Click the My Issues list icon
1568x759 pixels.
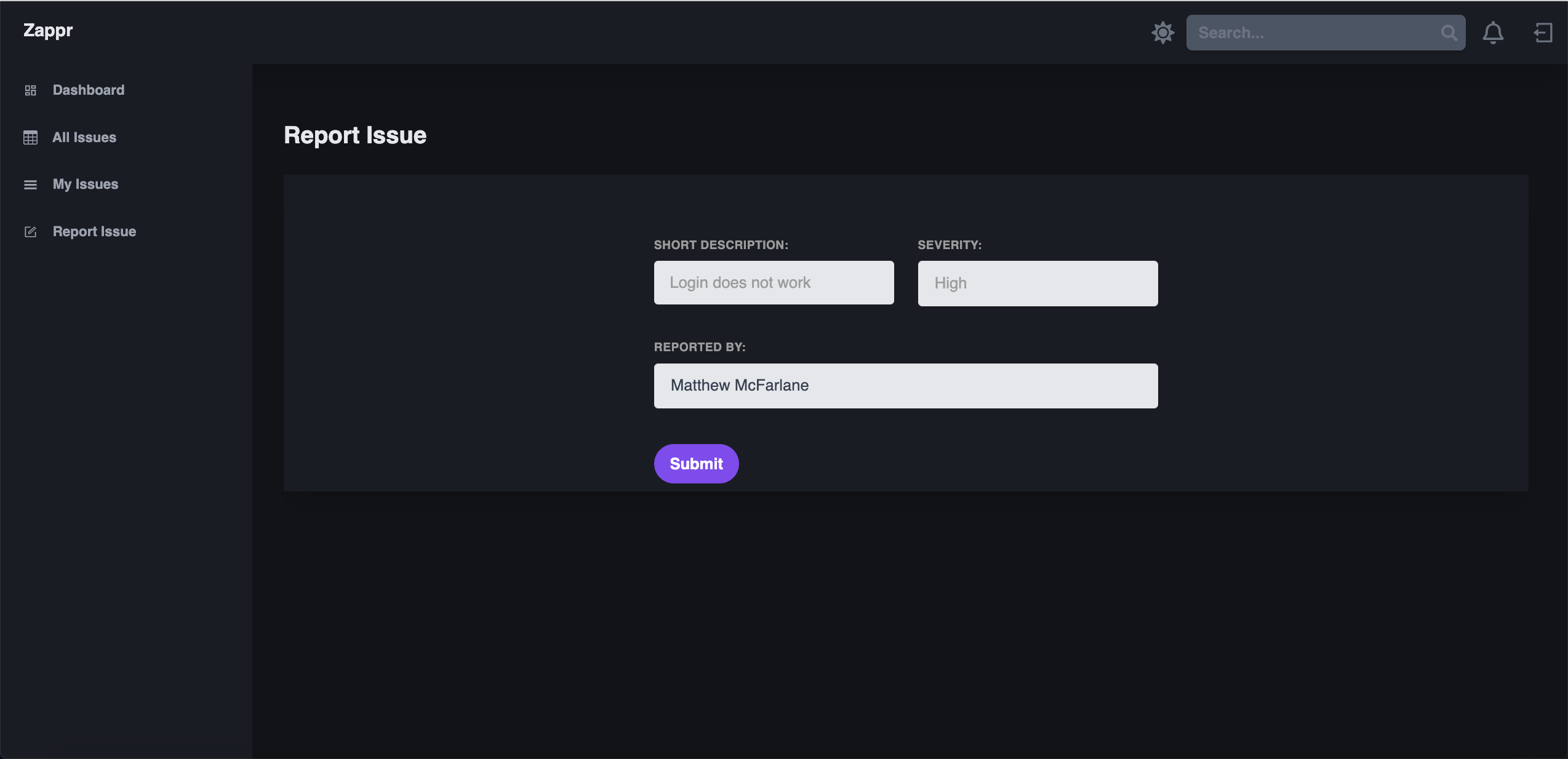[30, 185]
